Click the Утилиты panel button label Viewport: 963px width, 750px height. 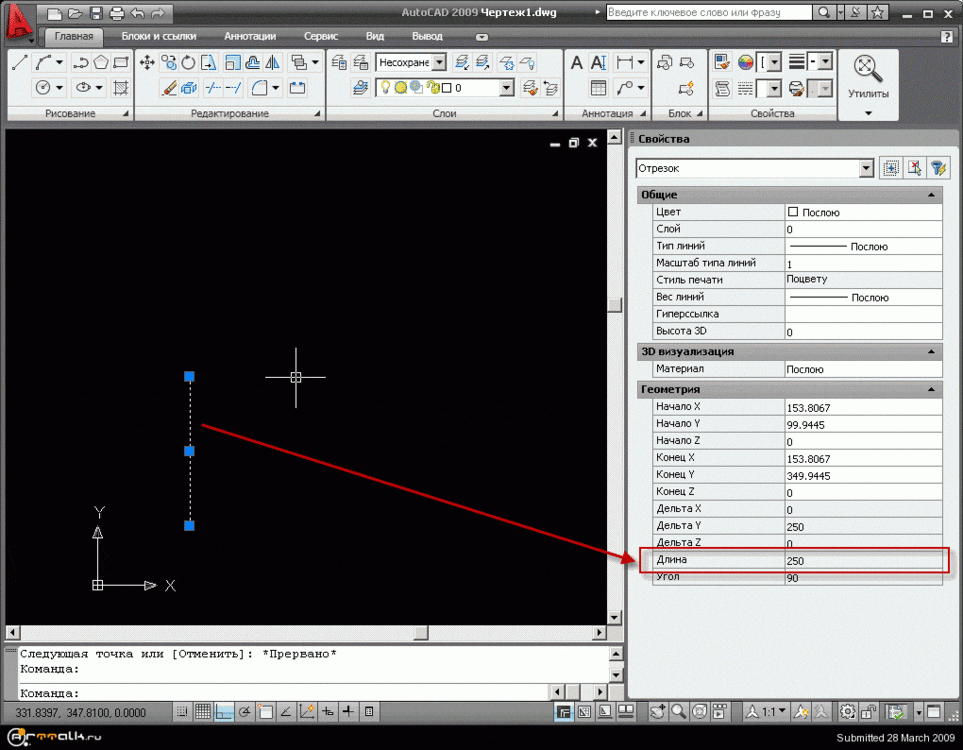coord(868,94)
